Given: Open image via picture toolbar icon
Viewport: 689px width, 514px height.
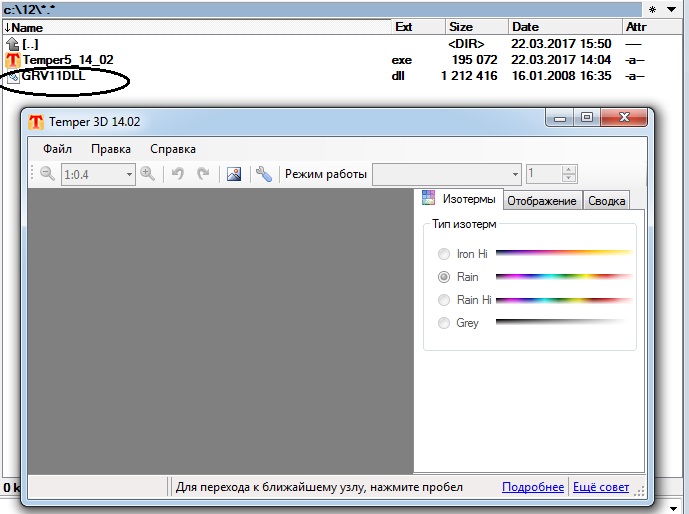Looking at the screenshot, I should tap(234, 174).
